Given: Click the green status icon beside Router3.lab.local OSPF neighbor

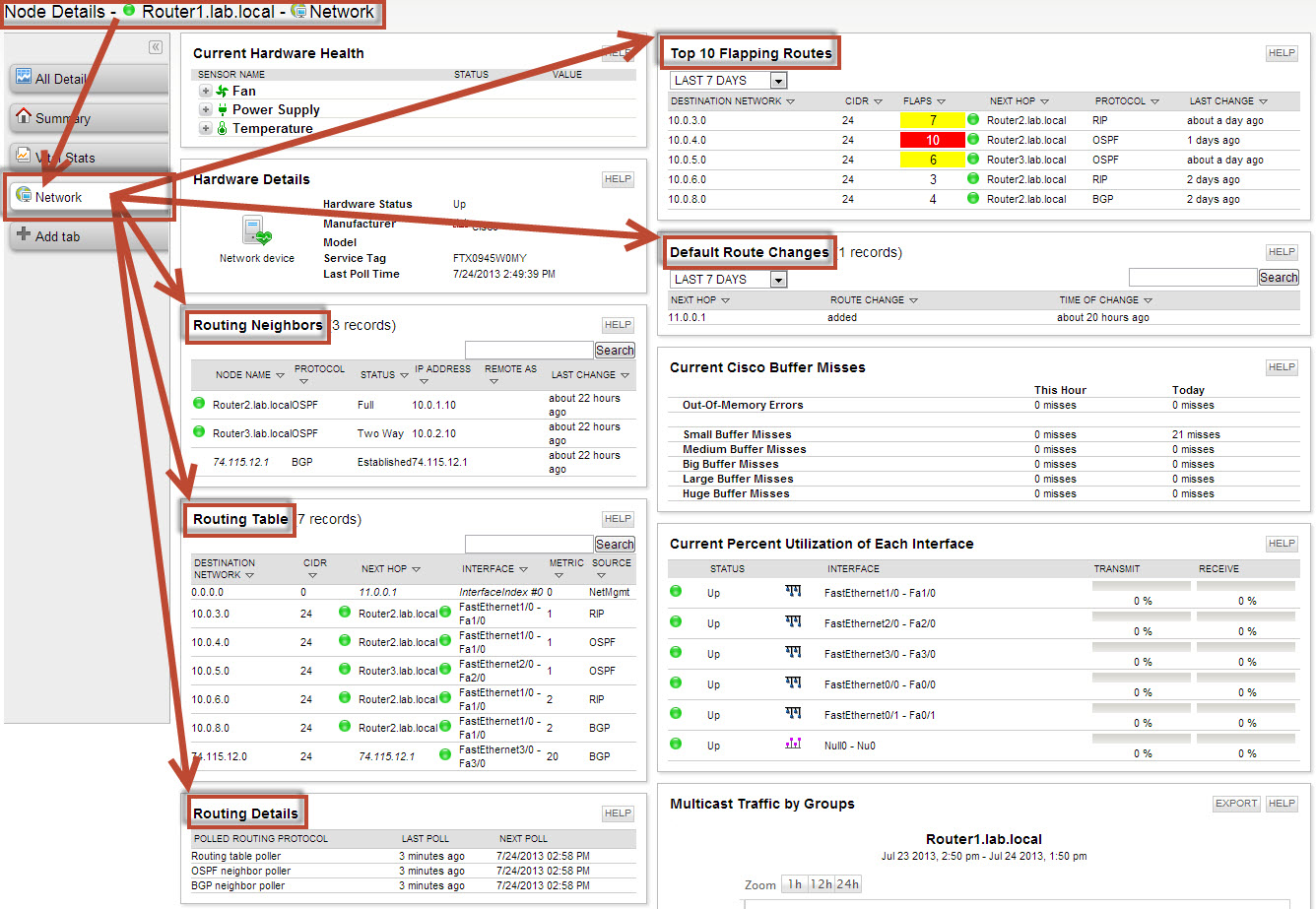Looking at the screenshot, I should [x=199, y=431].
